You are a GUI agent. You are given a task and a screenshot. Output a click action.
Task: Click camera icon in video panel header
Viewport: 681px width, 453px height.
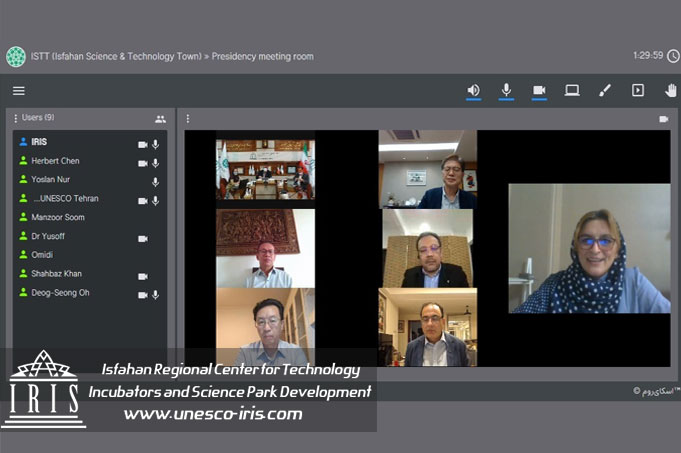[663, 118]
